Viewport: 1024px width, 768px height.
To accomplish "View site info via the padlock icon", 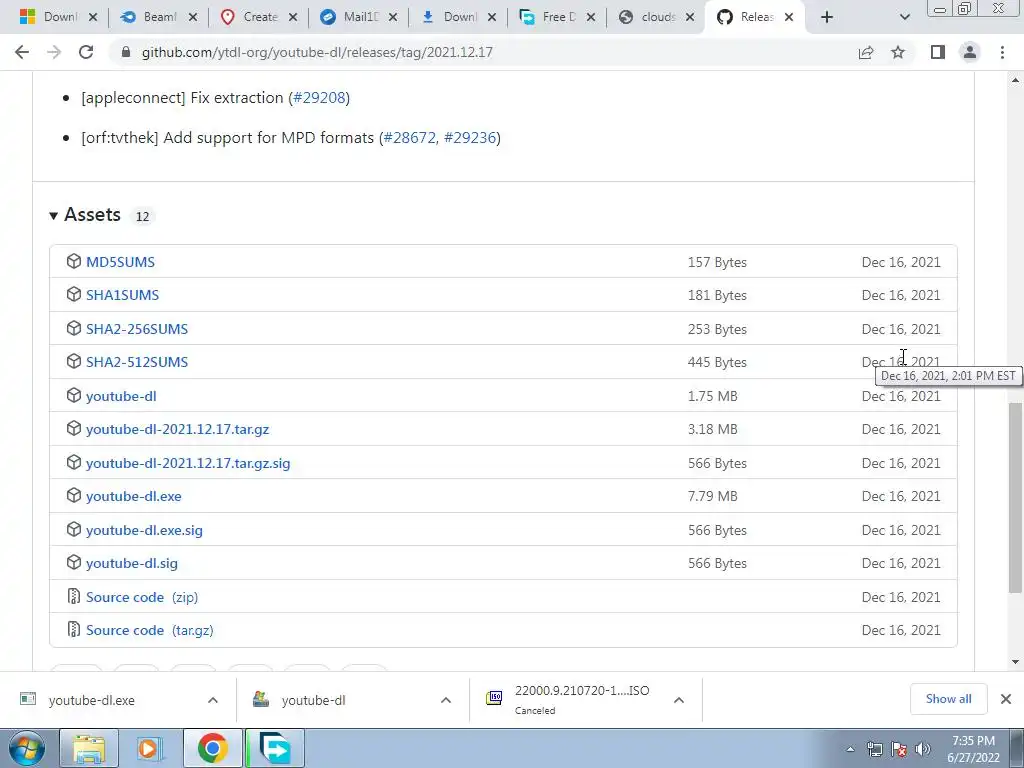I will (x=126, y=52).
